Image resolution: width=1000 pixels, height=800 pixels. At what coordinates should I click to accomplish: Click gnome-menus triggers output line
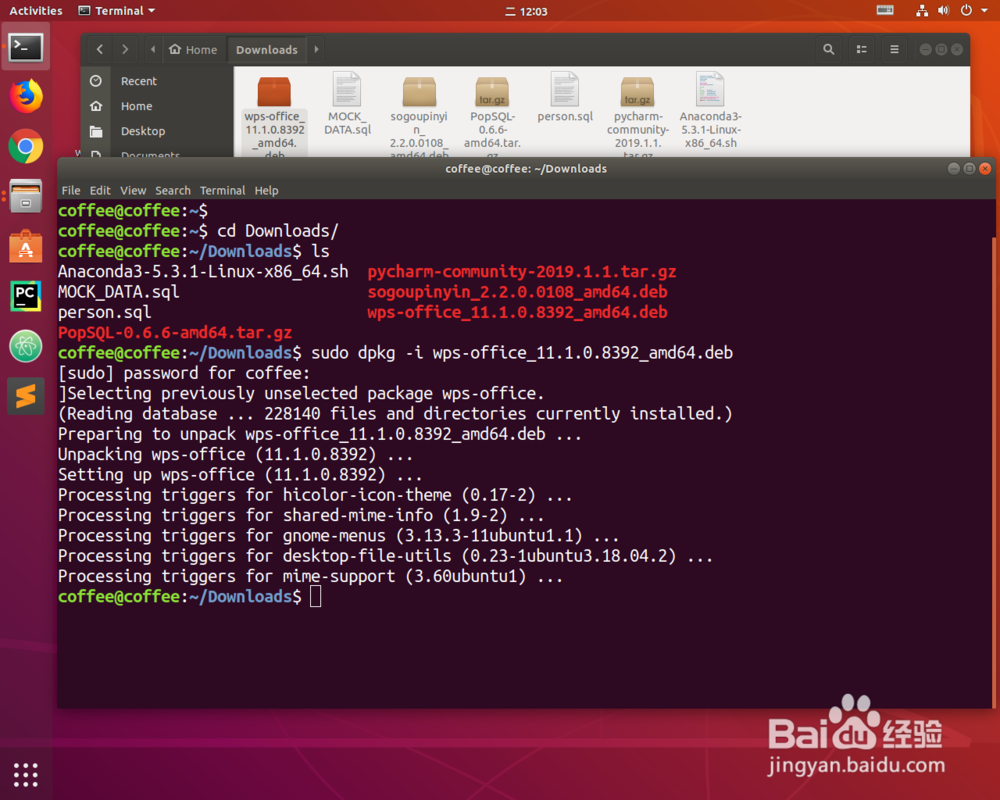[339, 535]
